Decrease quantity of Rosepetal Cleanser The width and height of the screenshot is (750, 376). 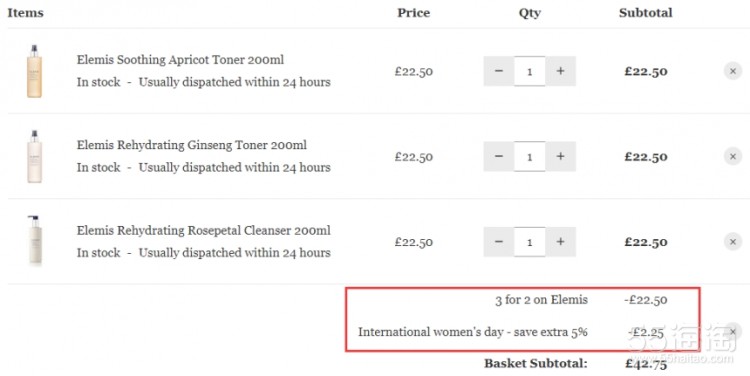[x=498, y=242]
